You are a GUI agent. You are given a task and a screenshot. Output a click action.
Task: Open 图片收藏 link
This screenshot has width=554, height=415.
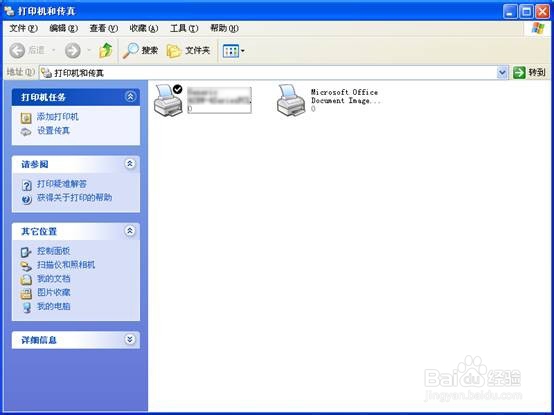click(x=54, y=292)
